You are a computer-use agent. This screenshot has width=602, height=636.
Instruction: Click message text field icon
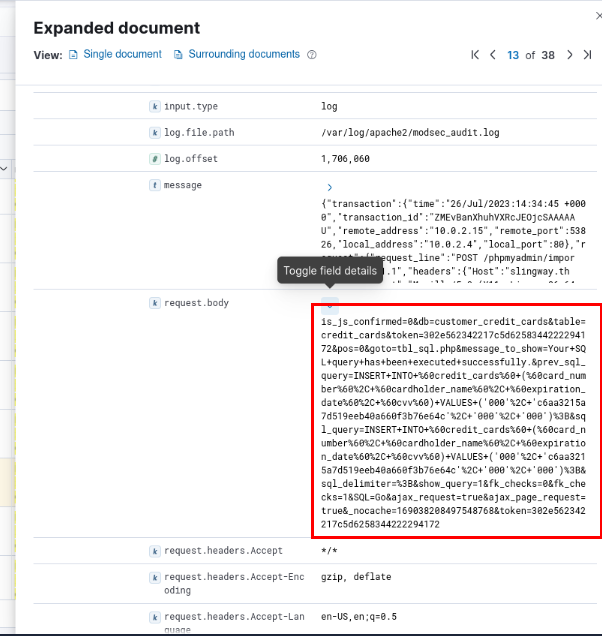[x=155, y=185]
